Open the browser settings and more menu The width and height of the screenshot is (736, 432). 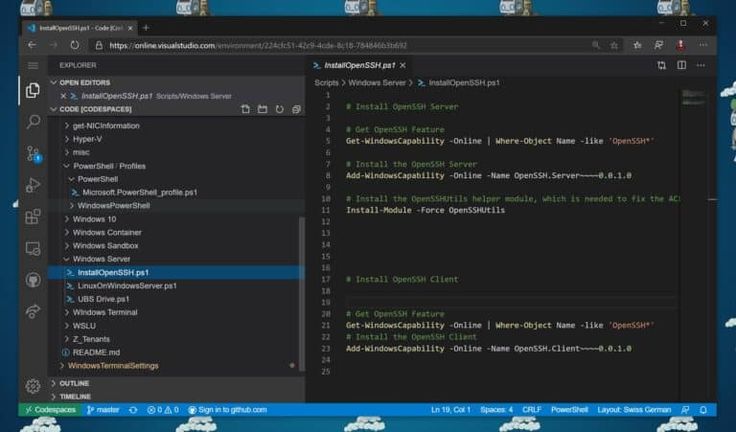[x=703, y=45]
